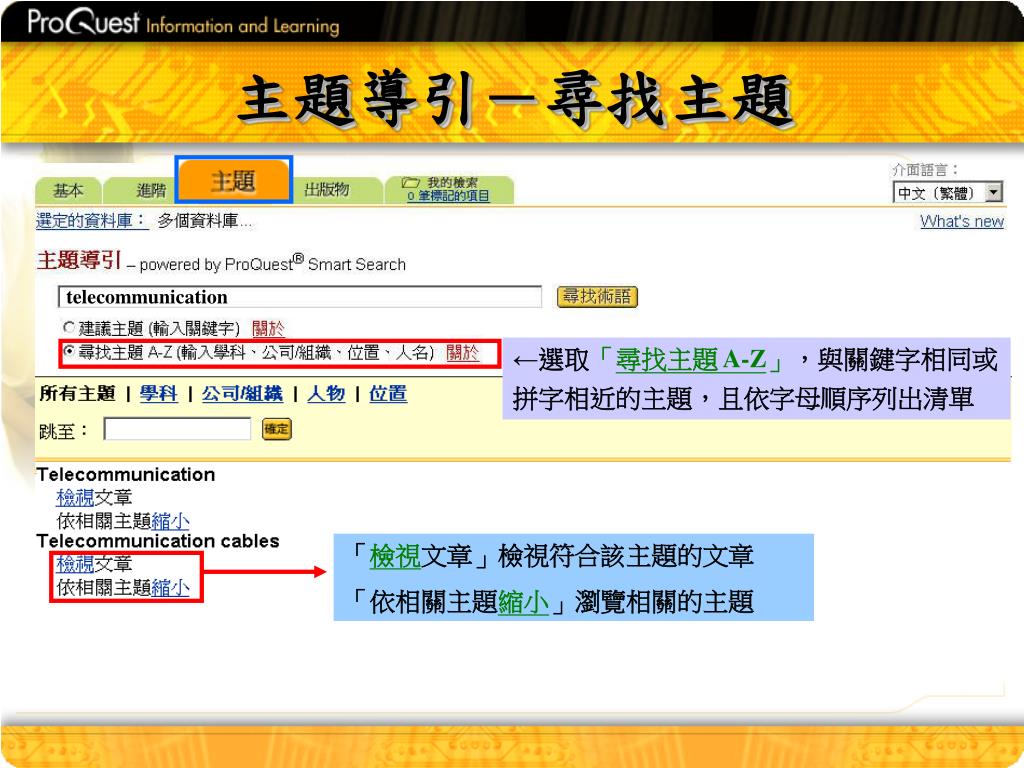Click the 尋找術語 button

[597, 296]
